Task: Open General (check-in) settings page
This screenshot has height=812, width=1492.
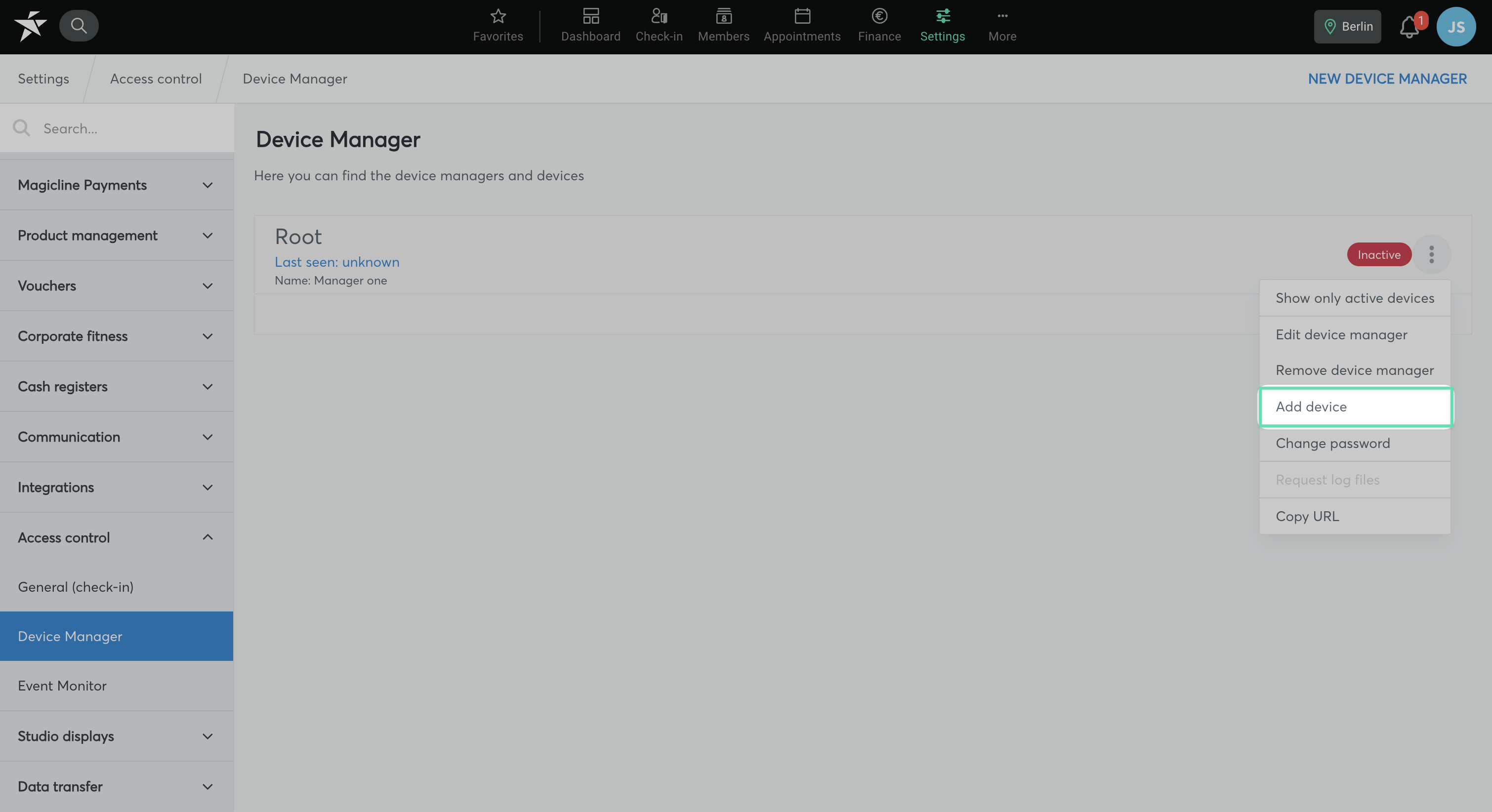Action: tap(117, 587)
